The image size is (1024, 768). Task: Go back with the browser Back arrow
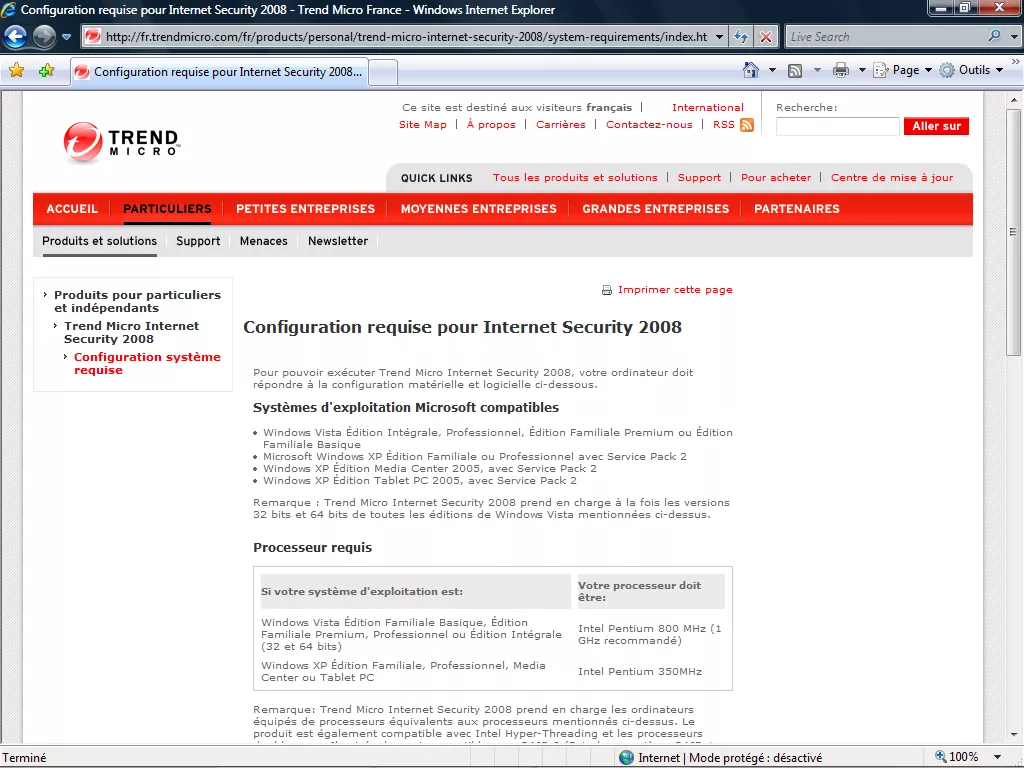click(16, 37)
